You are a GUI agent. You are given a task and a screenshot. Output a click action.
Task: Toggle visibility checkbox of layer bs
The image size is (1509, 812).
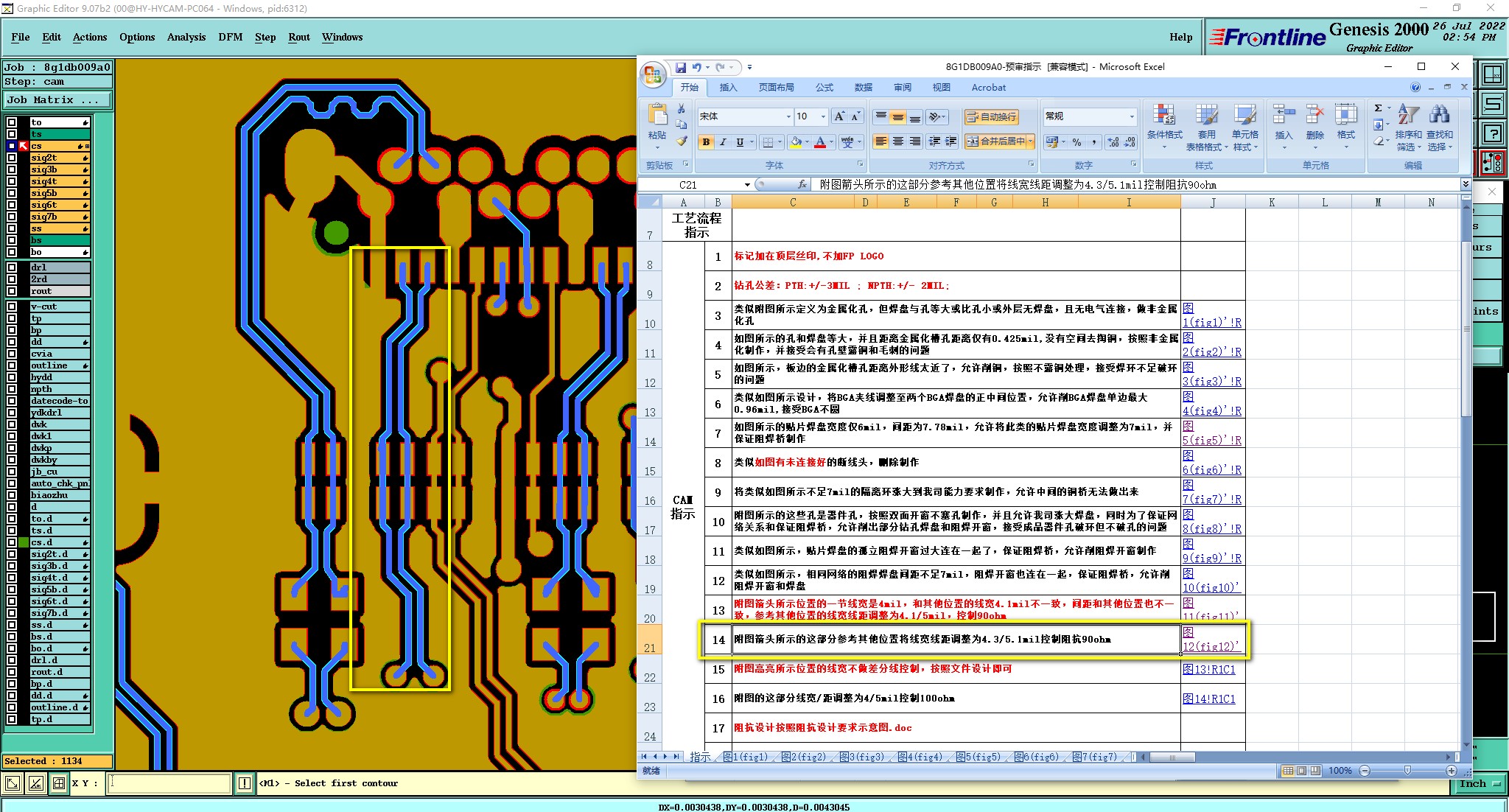click(x=12, y=240)
